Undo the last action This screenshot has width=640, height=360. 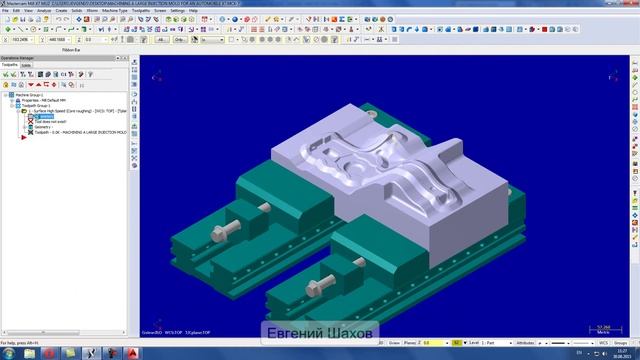59,20
